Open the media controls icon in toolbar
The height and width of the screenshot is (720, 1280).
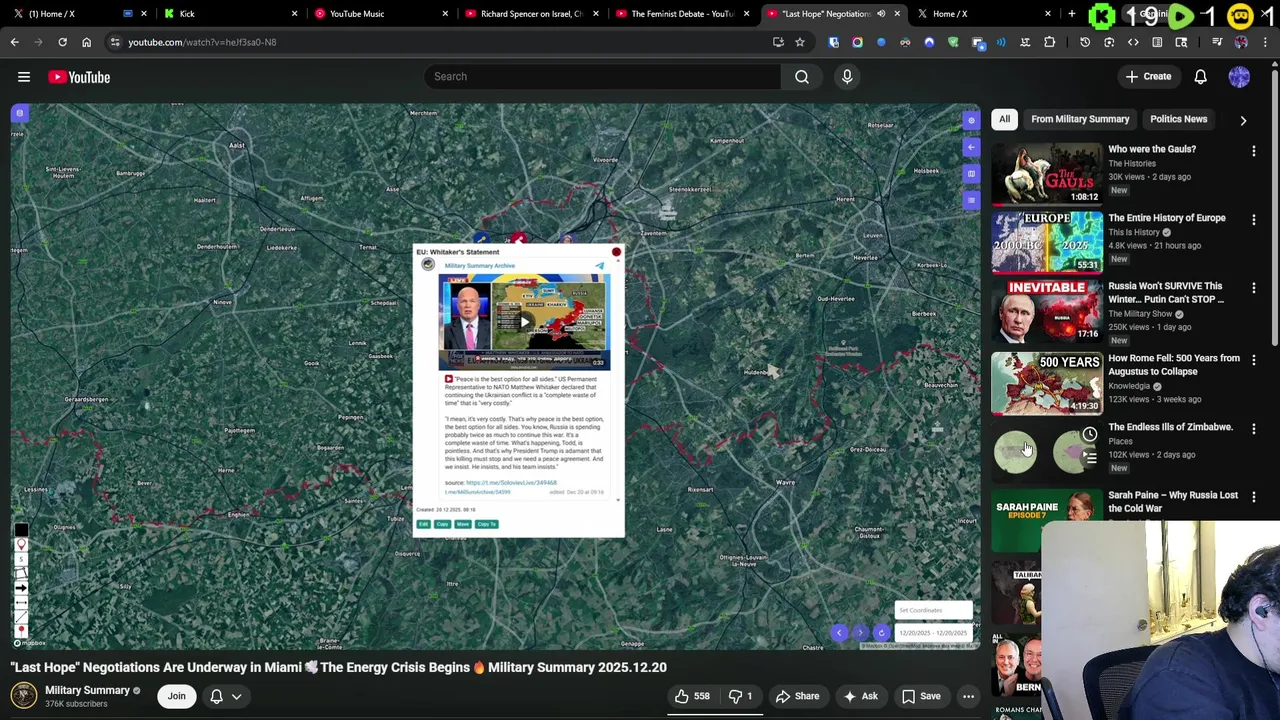tap(1217, 42)
